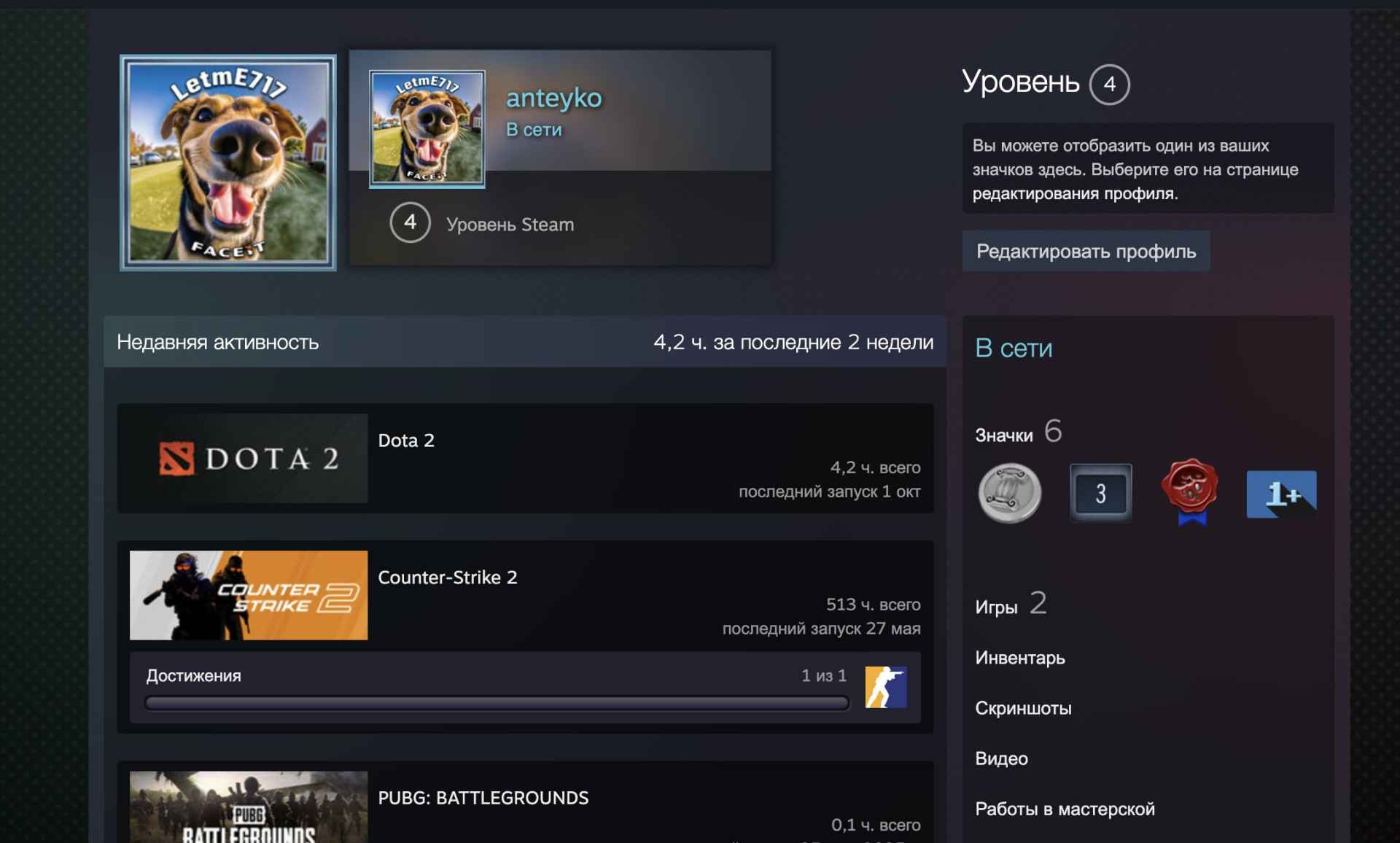
Task: Select the red wax seal badge
Action: point(1190,492)
